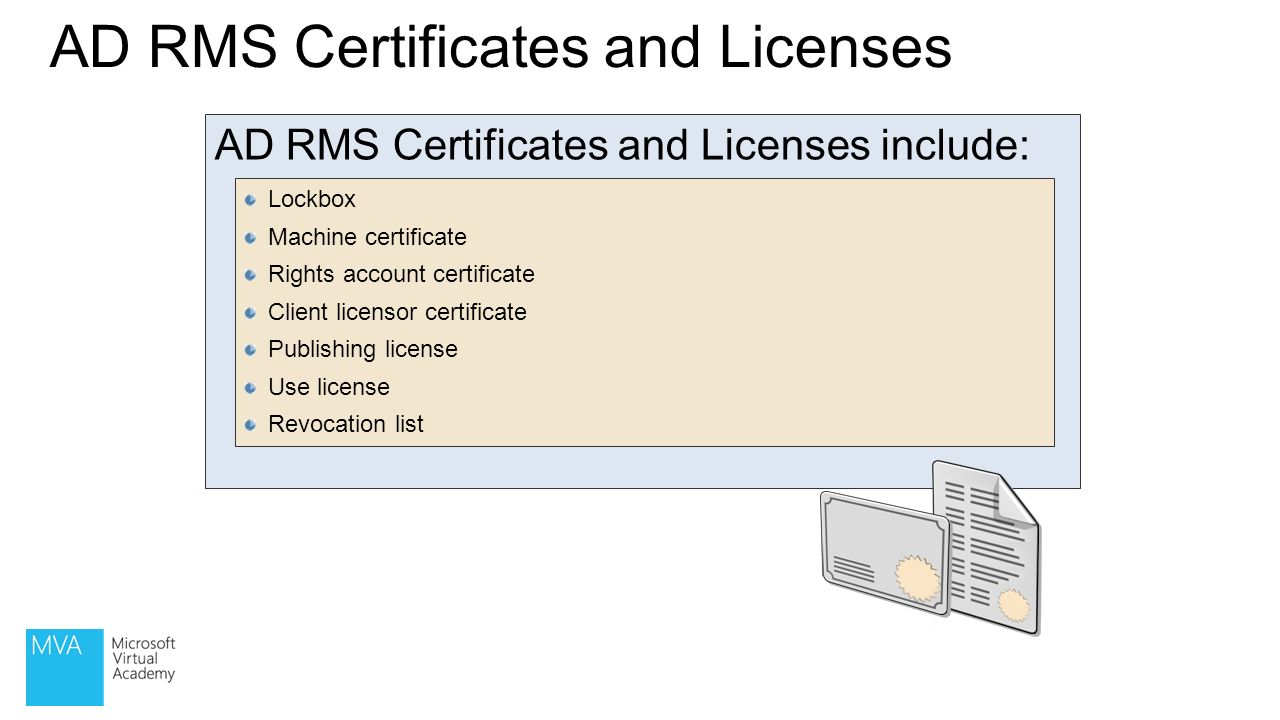Image resolution: width=1280 pixels, height=720 pixels.
Task: Click the bullet beside Revocation list
Action: click(x=251, y=424)
